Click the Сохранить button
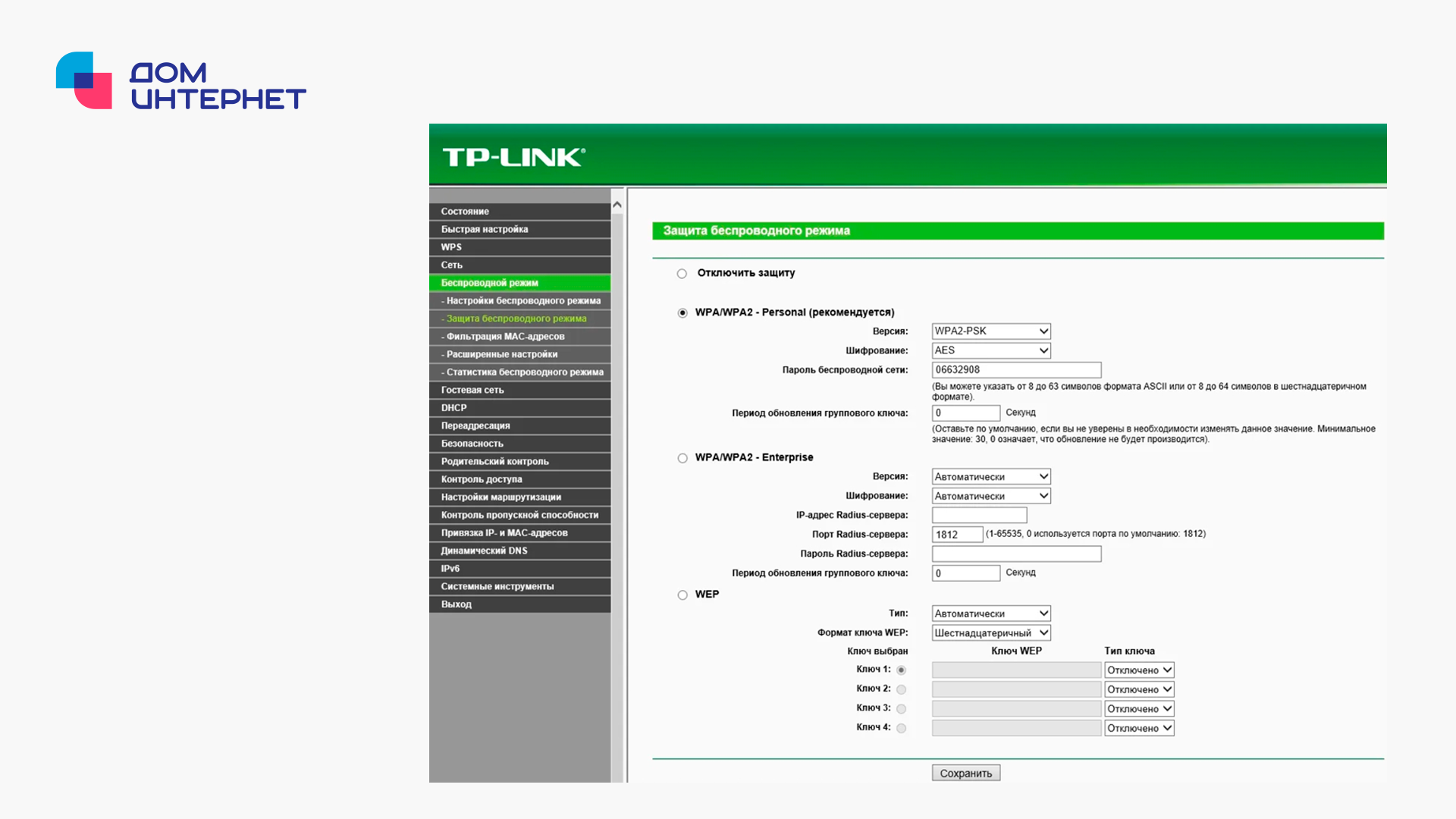Viewport: 1456px width, 819px height. 966,773
